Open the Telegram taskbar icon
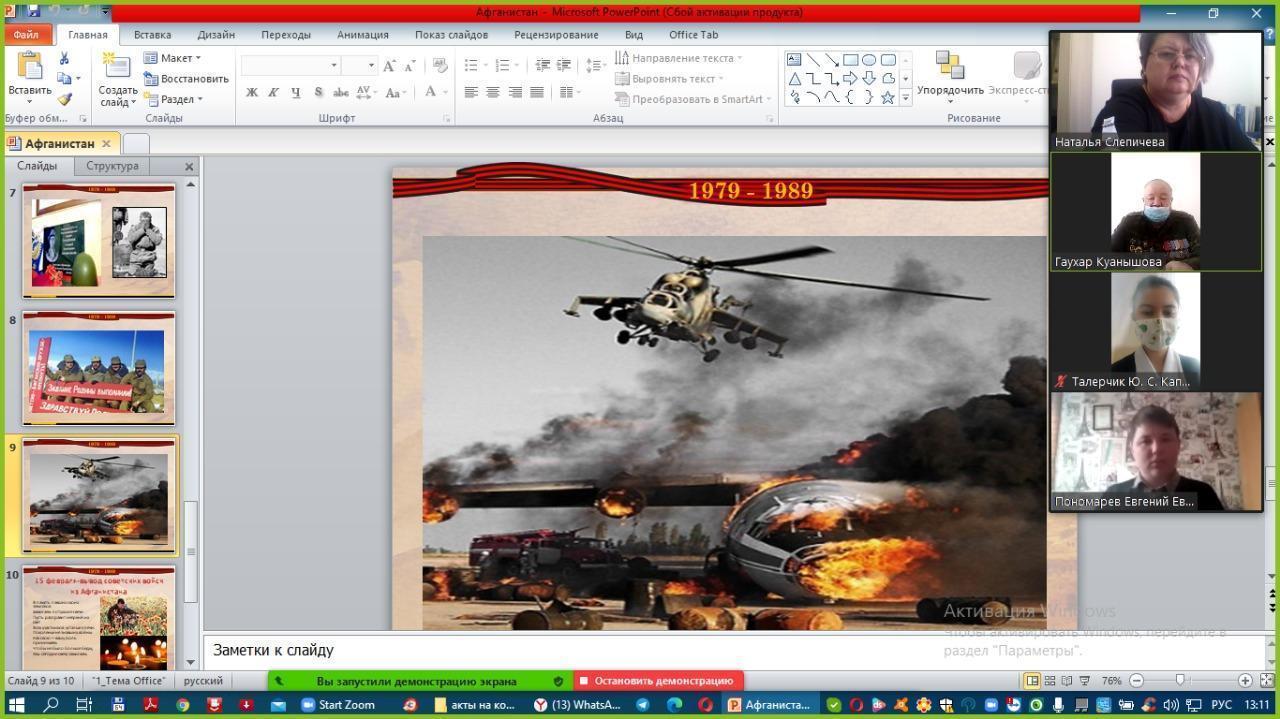The image size is (1280, 719). (x=642, y=705)
